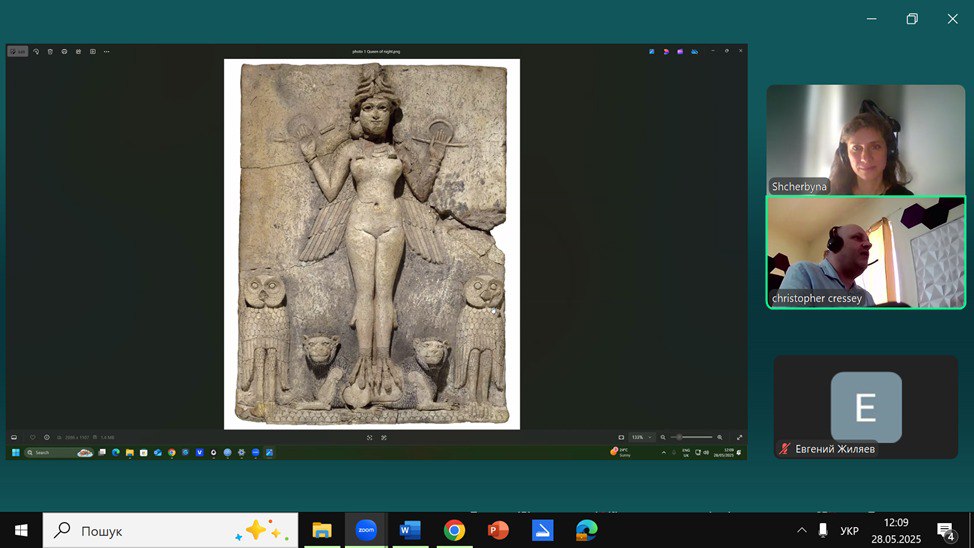Open the three-dots more menu in Photos toolbar
This screenshot has width=974, height=548.
click(107, 52)
